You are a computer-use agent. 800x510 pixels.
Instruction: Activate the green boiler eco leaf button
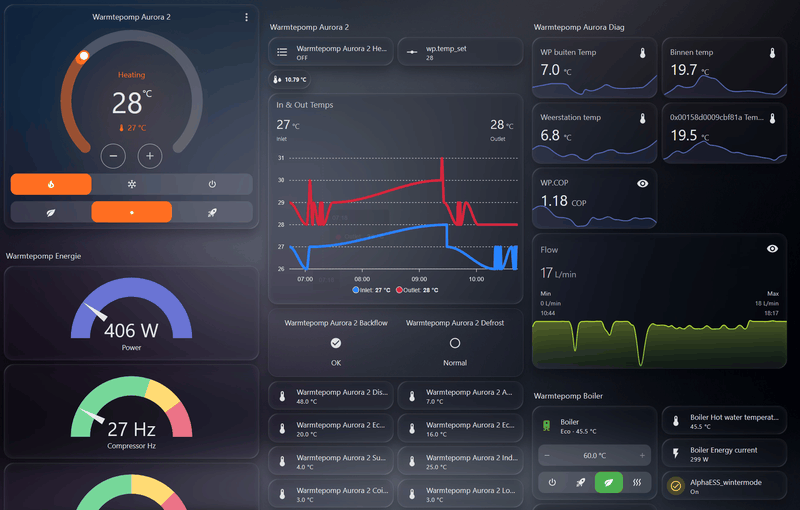tap(609, 482)
